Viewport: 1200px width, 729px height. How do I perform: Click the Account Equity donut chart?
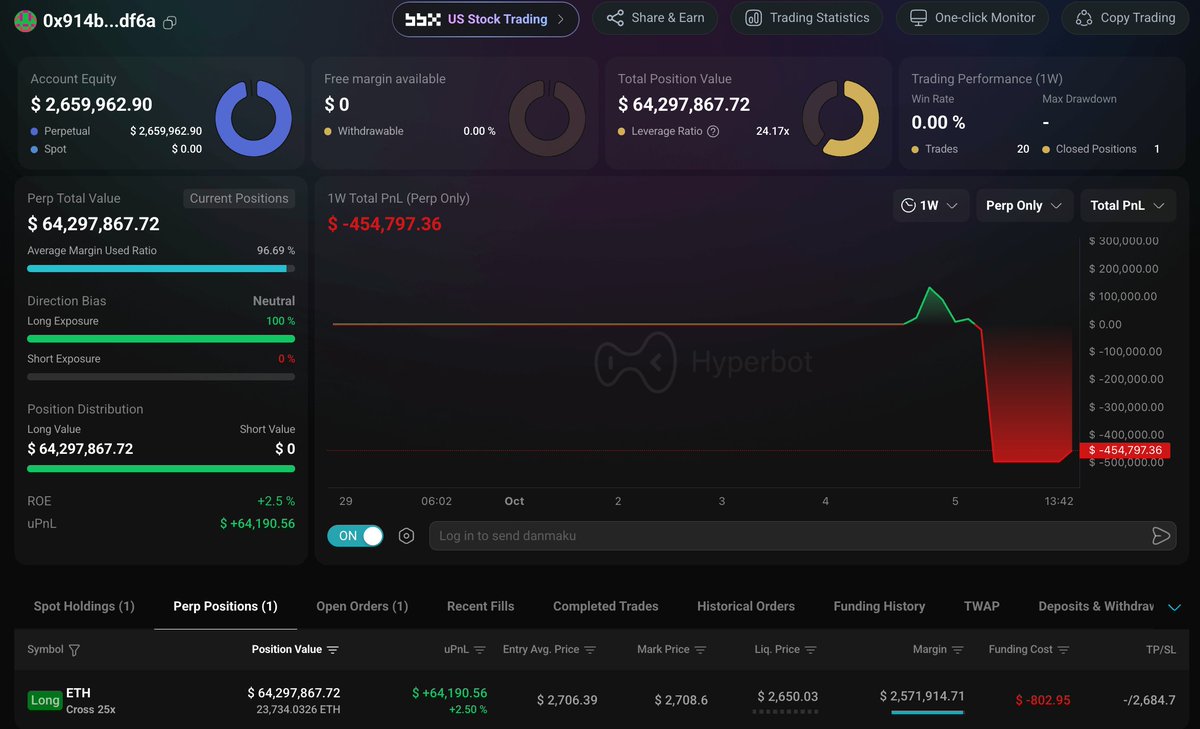(254, 118)
